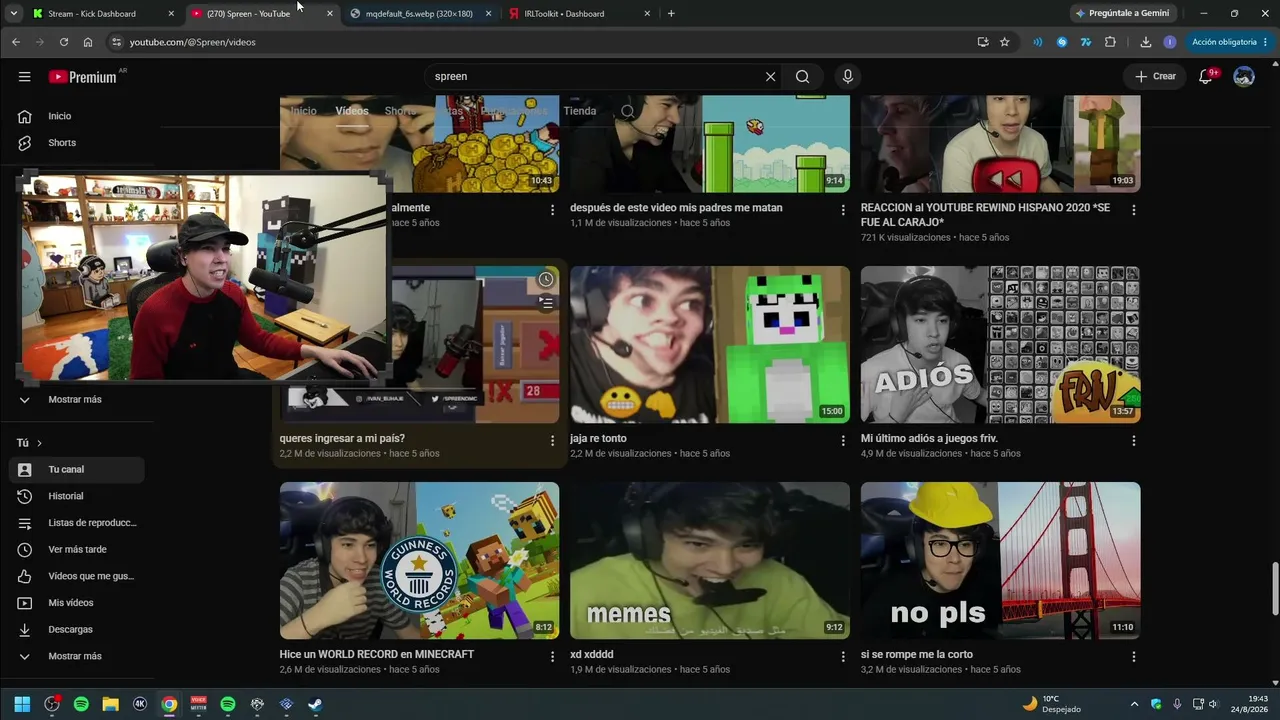Viewport: 1280px width, 720px height.
Task: Open options for 'xd xdddd' video
Action: (843, 656)
